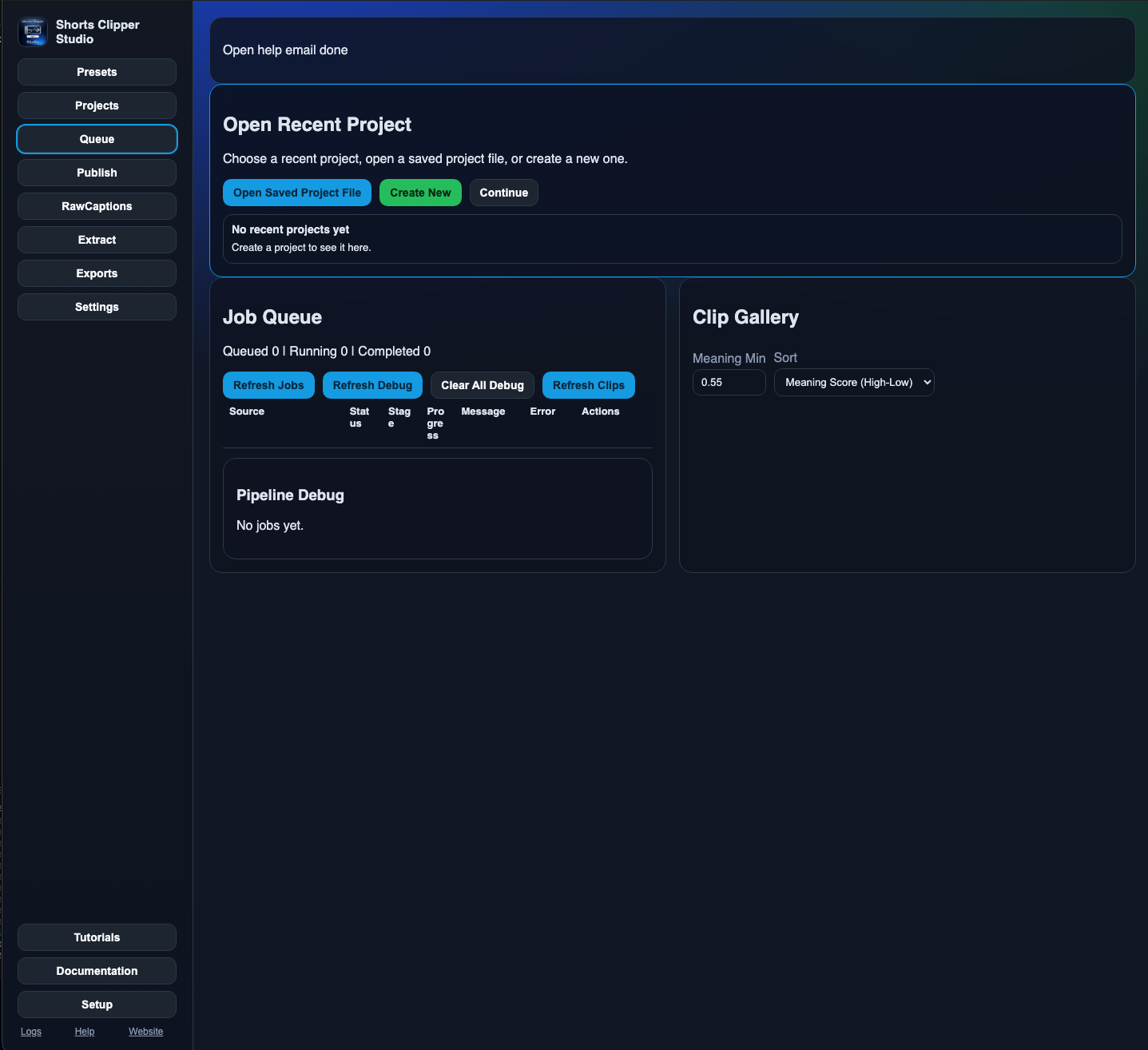The height and width of the screenshot is (1050, 1148).
Task: Click the Open Recent Project heading
Action: point(317,125)
